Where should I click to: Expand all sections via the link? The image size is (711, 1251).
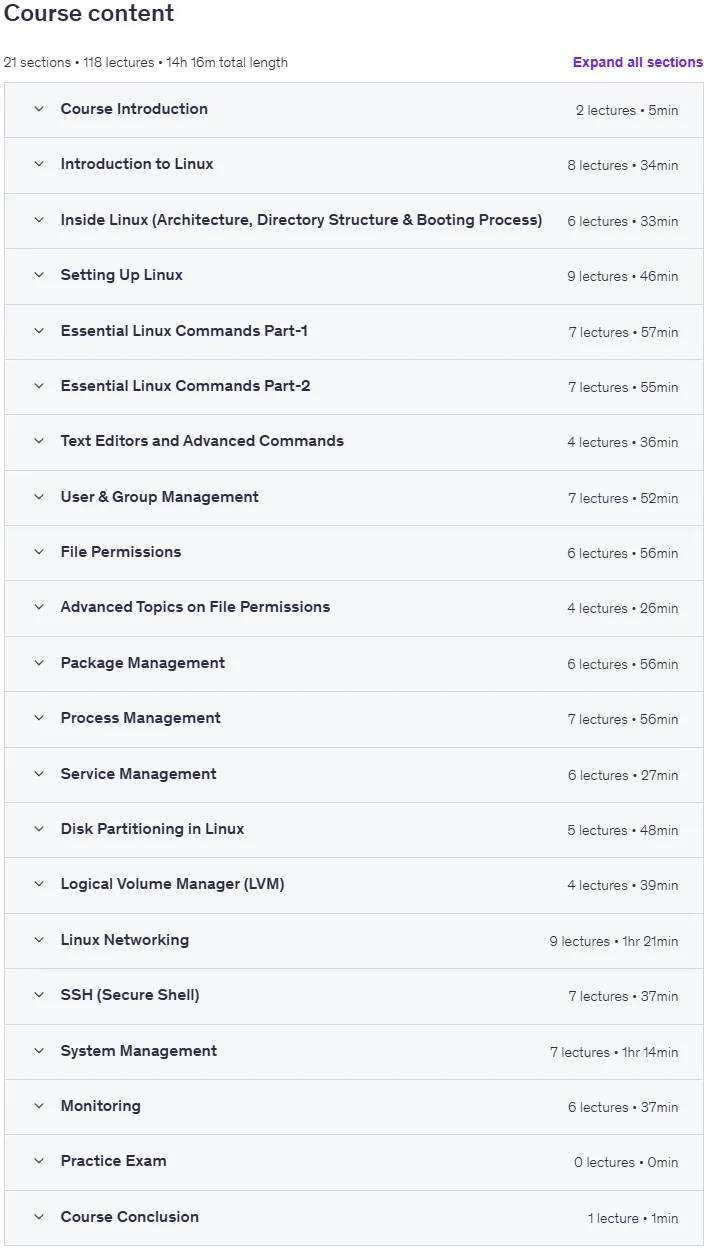point(638,62)
